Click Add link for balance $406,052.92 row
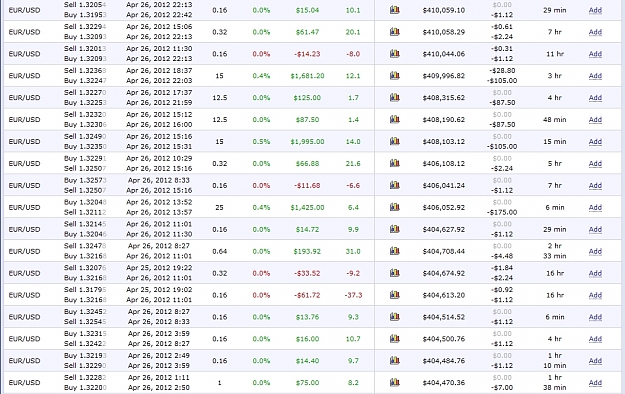 (595, 207)
